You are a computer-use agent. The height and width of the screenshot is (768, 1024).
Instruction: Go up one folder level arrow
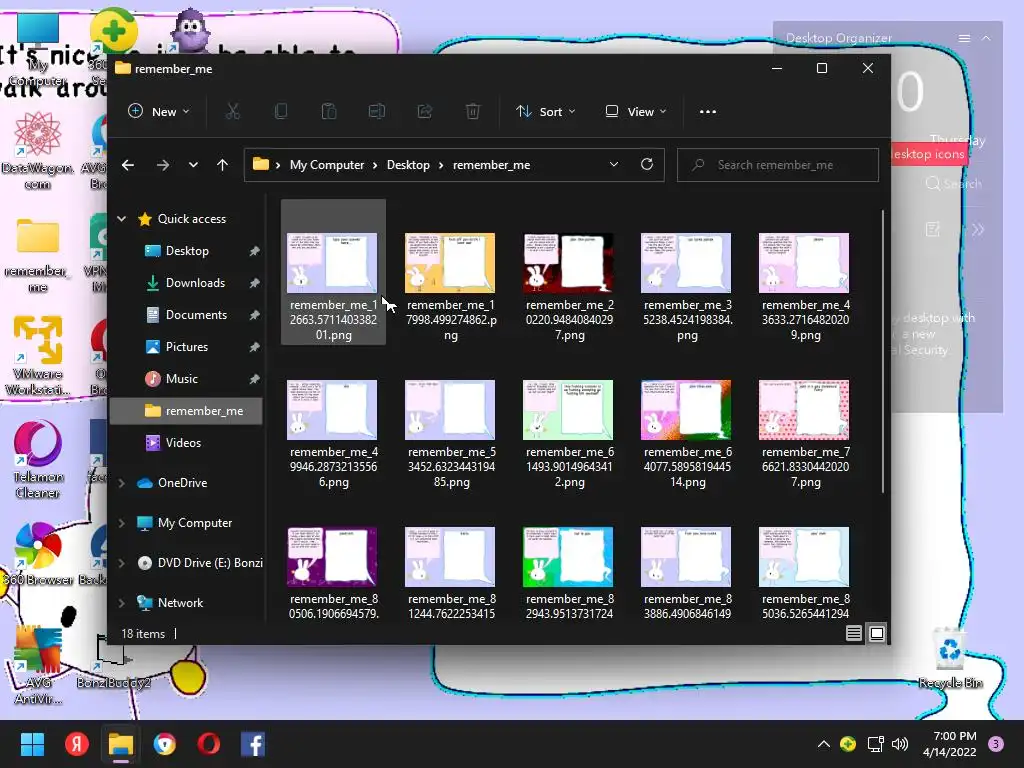223,165
